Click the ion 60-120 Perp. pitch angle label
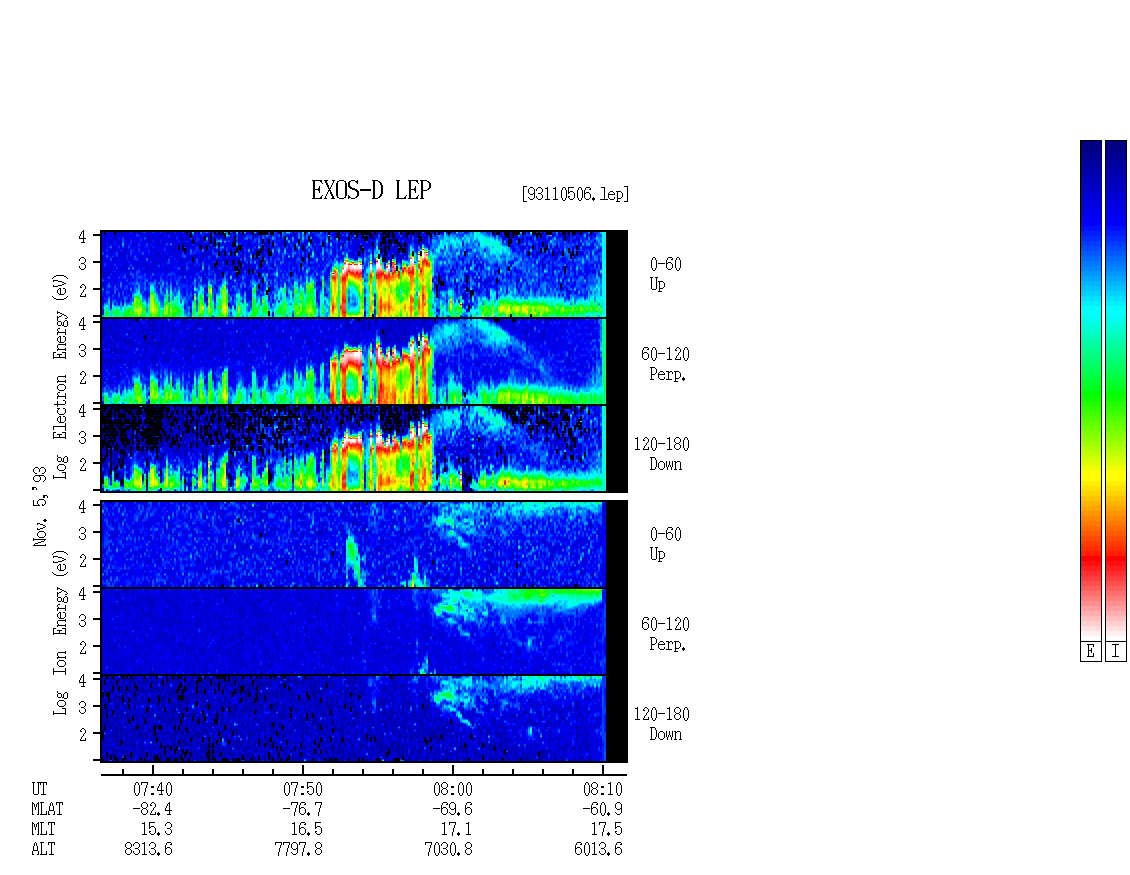This screenshot has height=875, width=1130. pos(665,634)
